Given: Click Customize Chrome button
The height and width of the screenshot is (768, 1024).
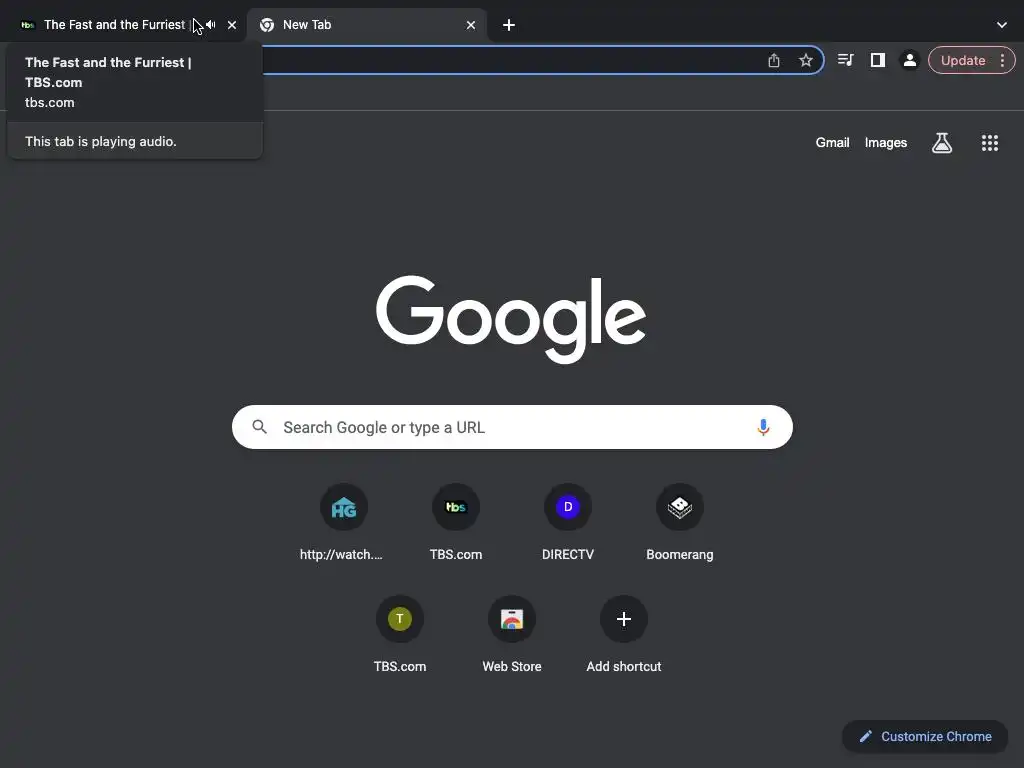Looking at the screenshot, I should coord(925,737).
